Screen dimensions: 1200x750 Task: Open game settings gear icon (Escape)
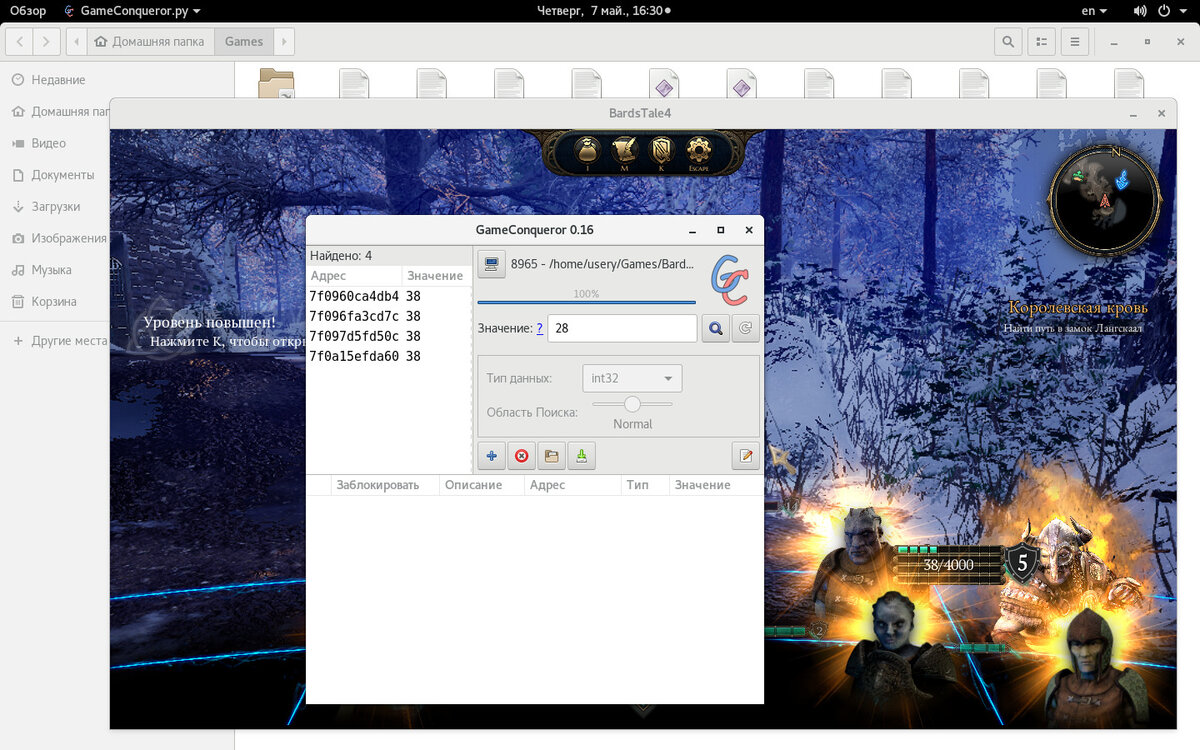(x=698, y=151)
